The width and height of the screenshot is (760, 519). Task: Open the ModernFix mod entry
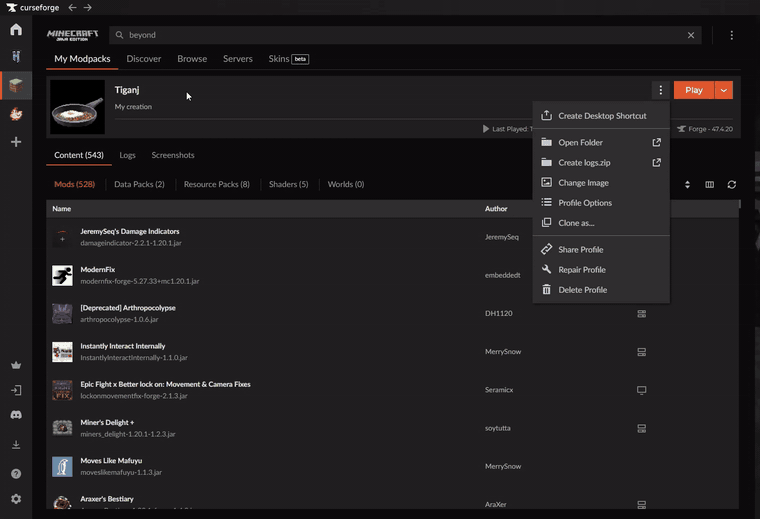tap(97, 269)
